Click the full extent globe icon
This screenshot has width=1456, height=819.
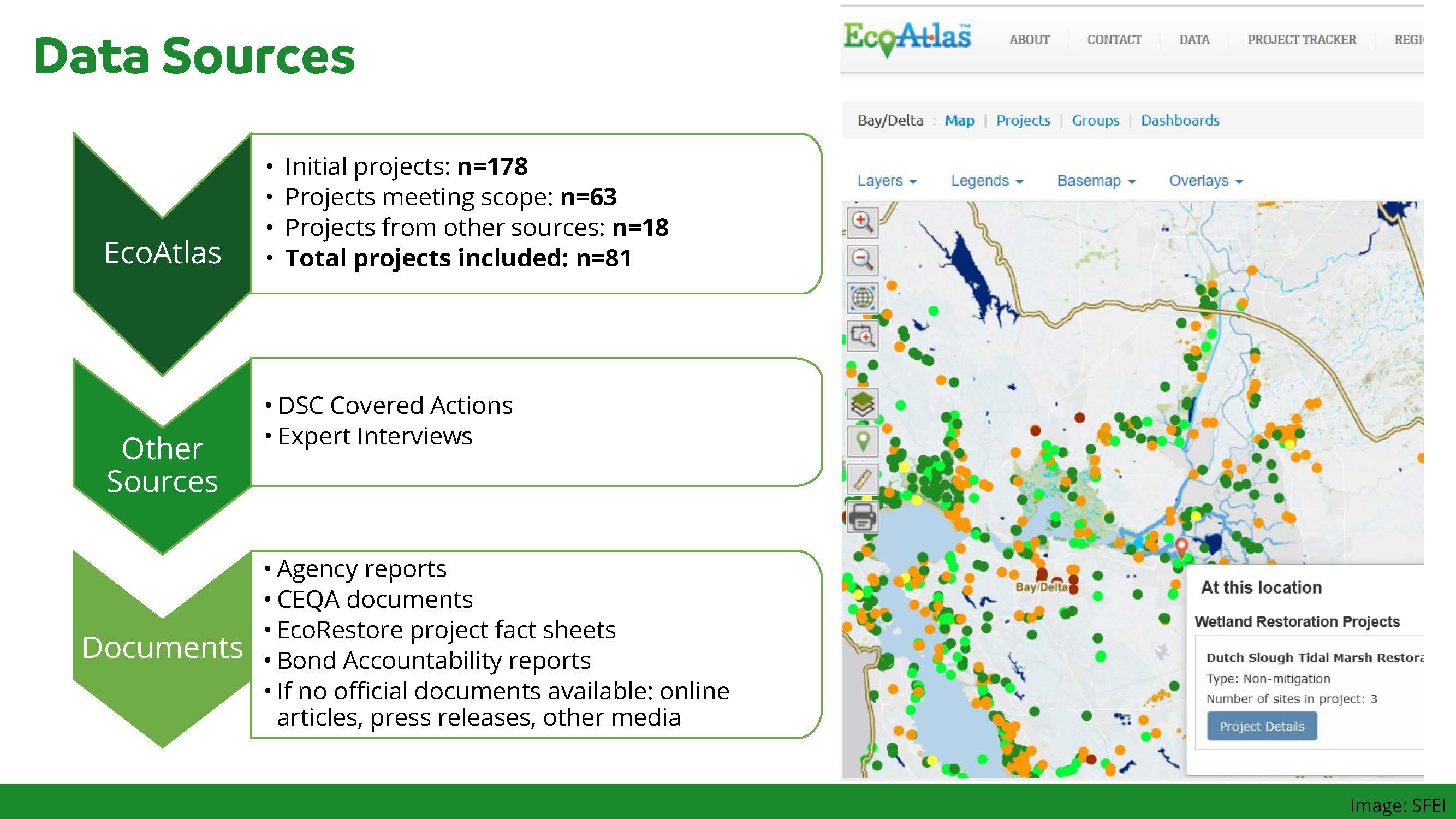point(862,298)
